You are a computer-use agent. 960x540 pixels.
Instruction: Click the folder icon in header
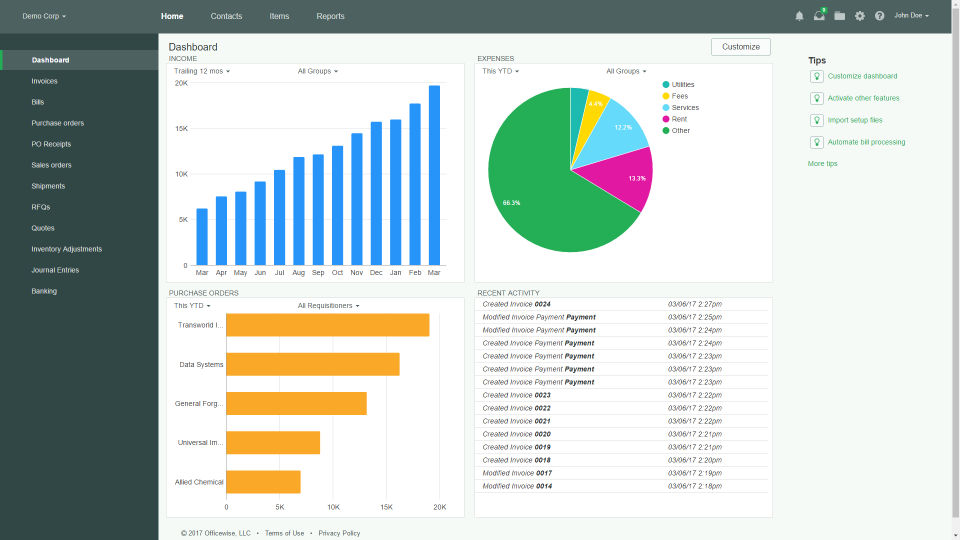click(840, 16)
